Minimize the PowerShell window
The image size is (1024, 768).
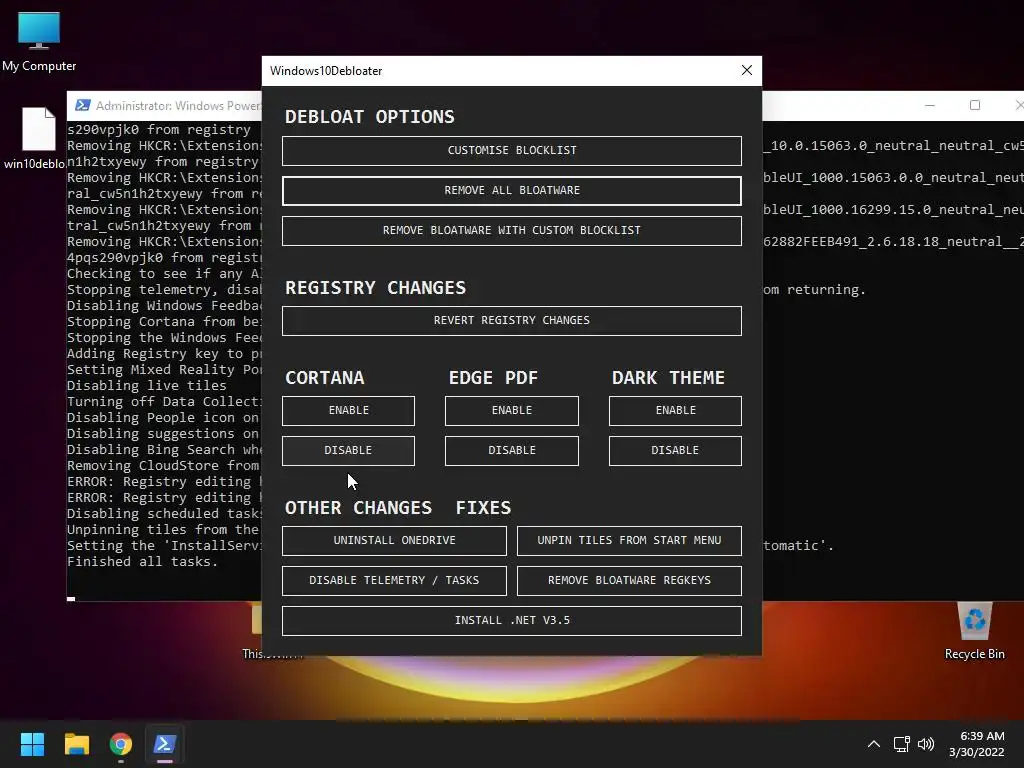pos(930,105)
